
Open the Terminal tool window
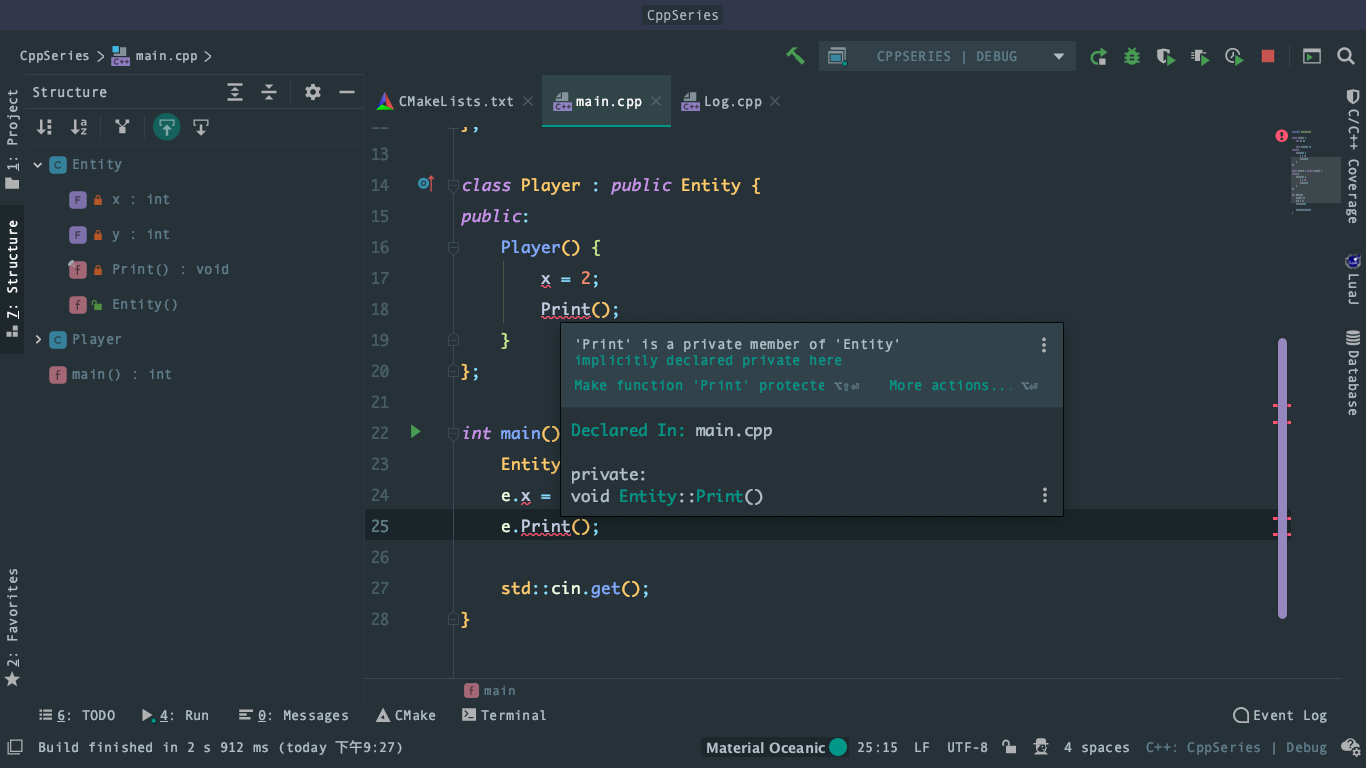tap(504, 715)
